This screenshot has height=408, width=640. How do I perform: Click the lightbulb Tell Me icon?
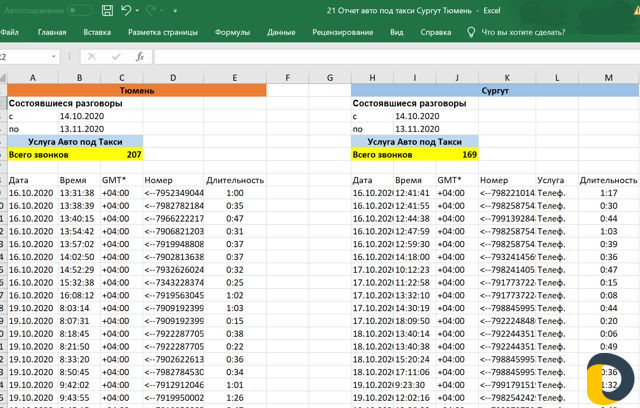tap(471, 32)
